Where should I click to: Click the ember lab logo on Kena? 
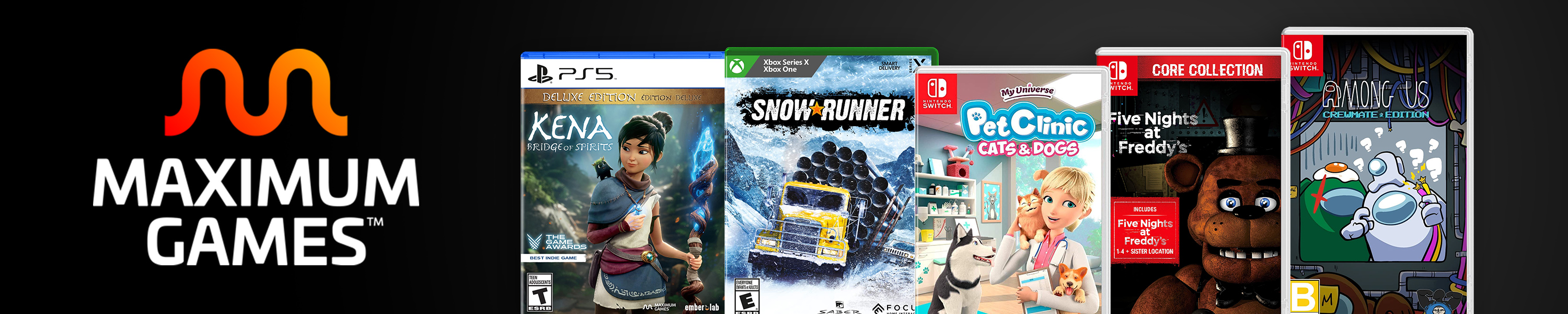click(701, 307)
